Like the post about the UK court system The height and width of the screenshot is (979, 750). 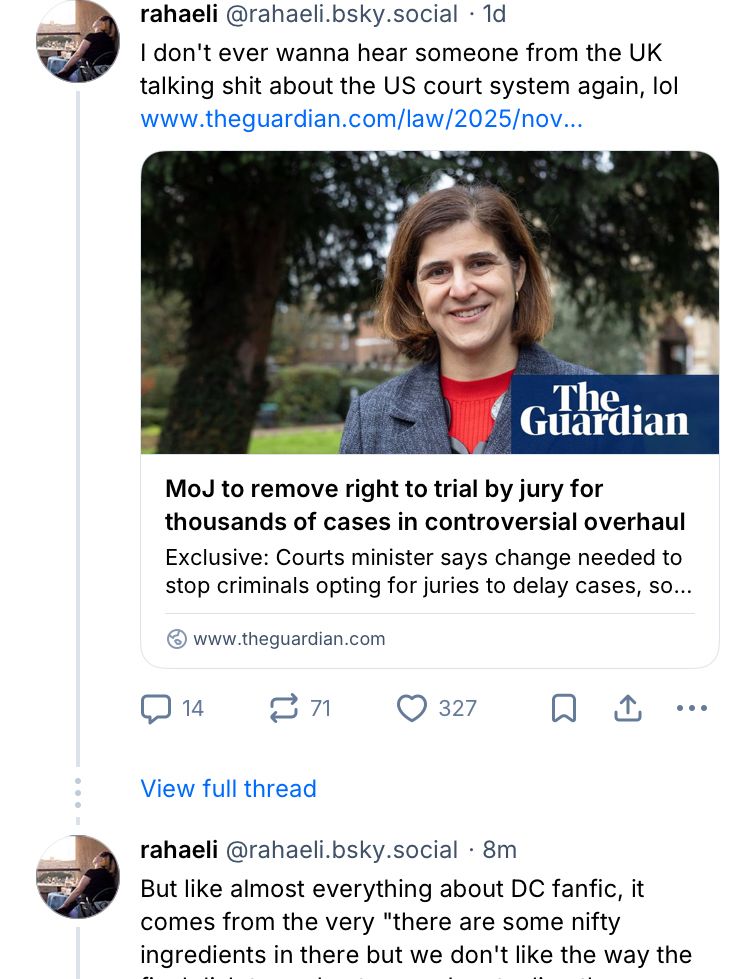[x=413, y=708]
